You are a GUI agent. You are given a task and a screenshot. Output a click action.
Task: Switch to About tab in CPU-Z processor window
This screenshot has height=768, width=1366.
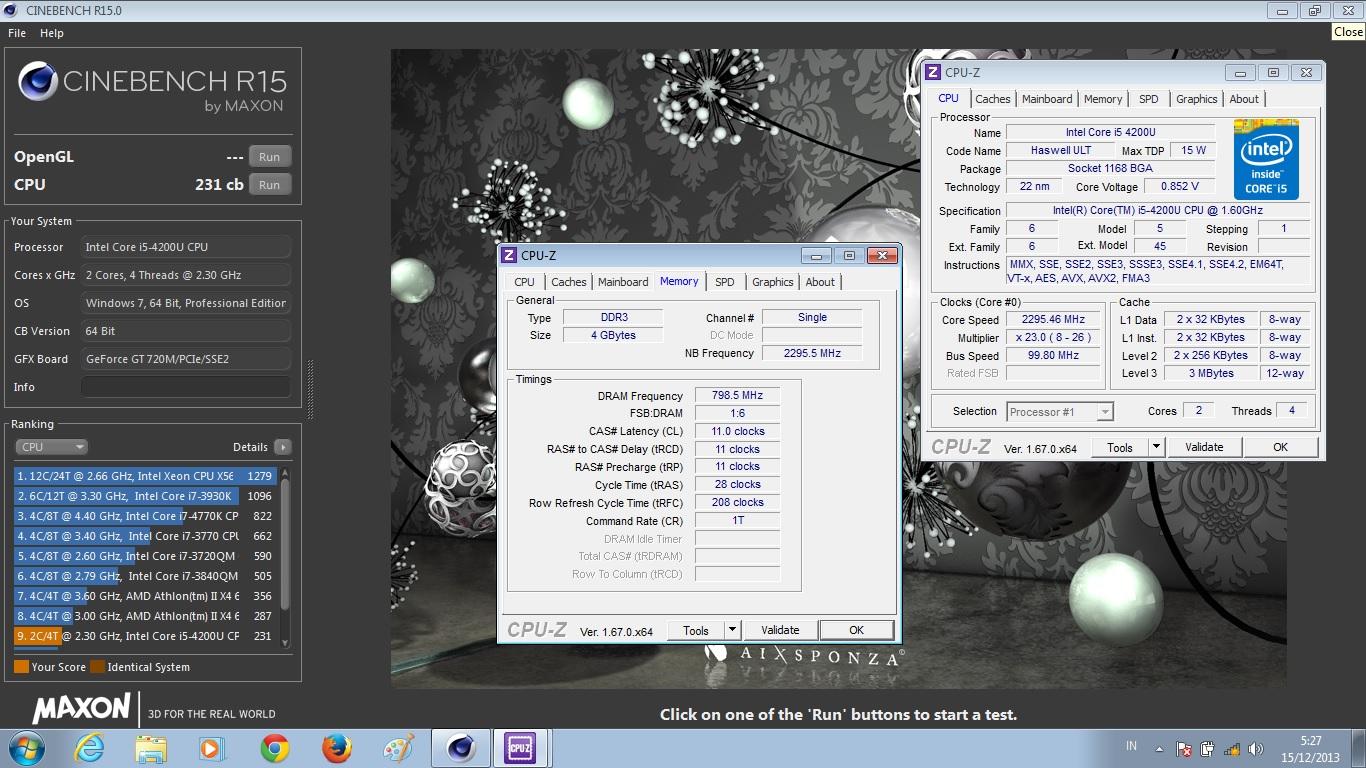coord(1244,99)
